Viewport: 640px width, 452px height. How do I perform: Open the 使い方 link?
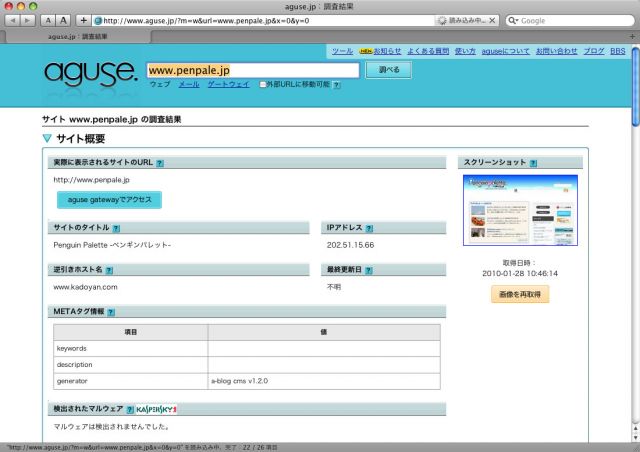(465, 51)
